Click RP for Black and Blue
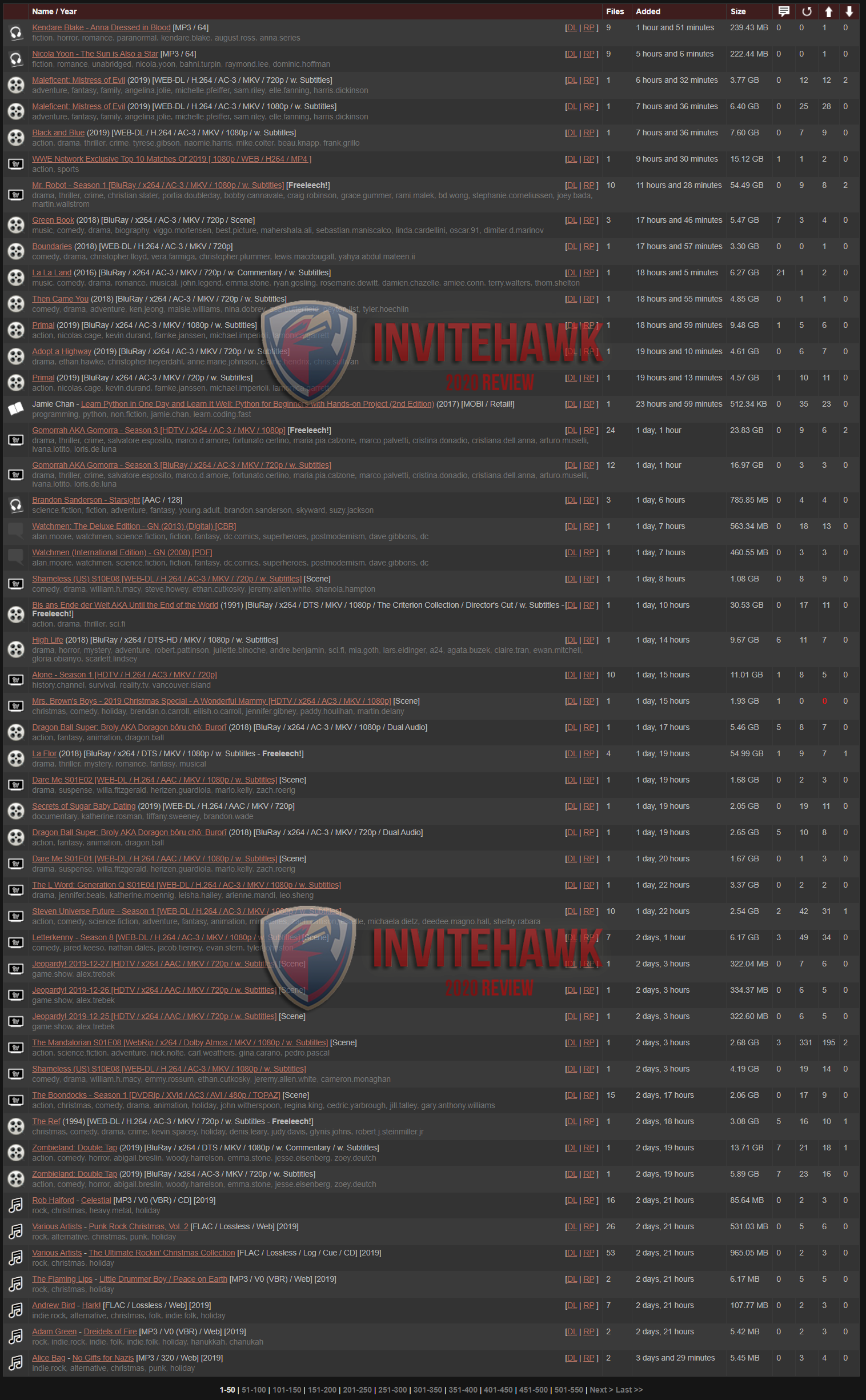 (x=589, y=133)
